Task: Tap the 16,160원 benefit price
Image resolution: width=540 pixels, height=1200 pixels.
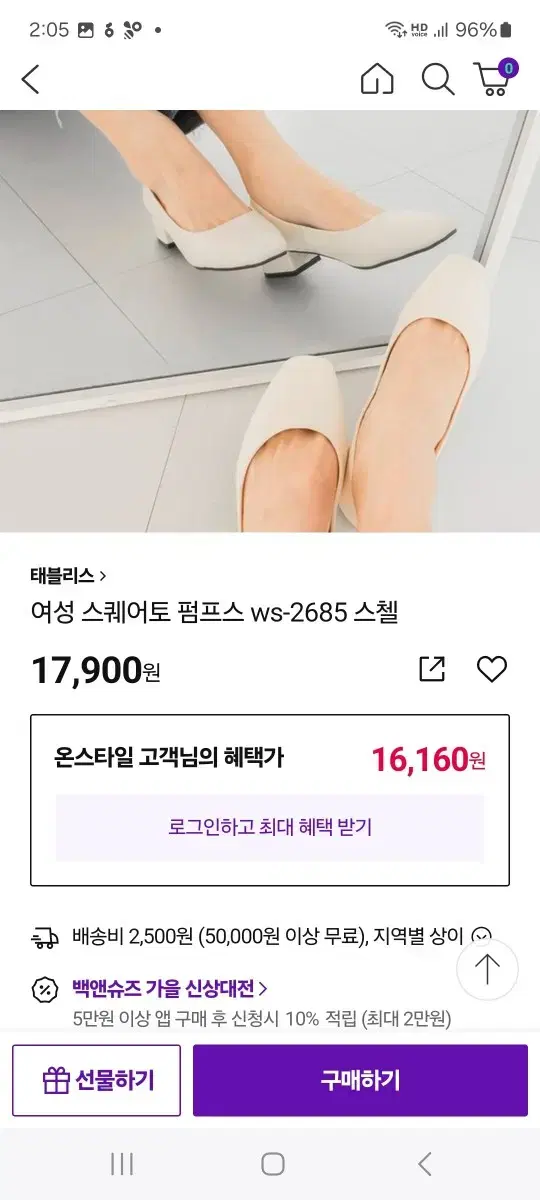Action: point(428,759)
